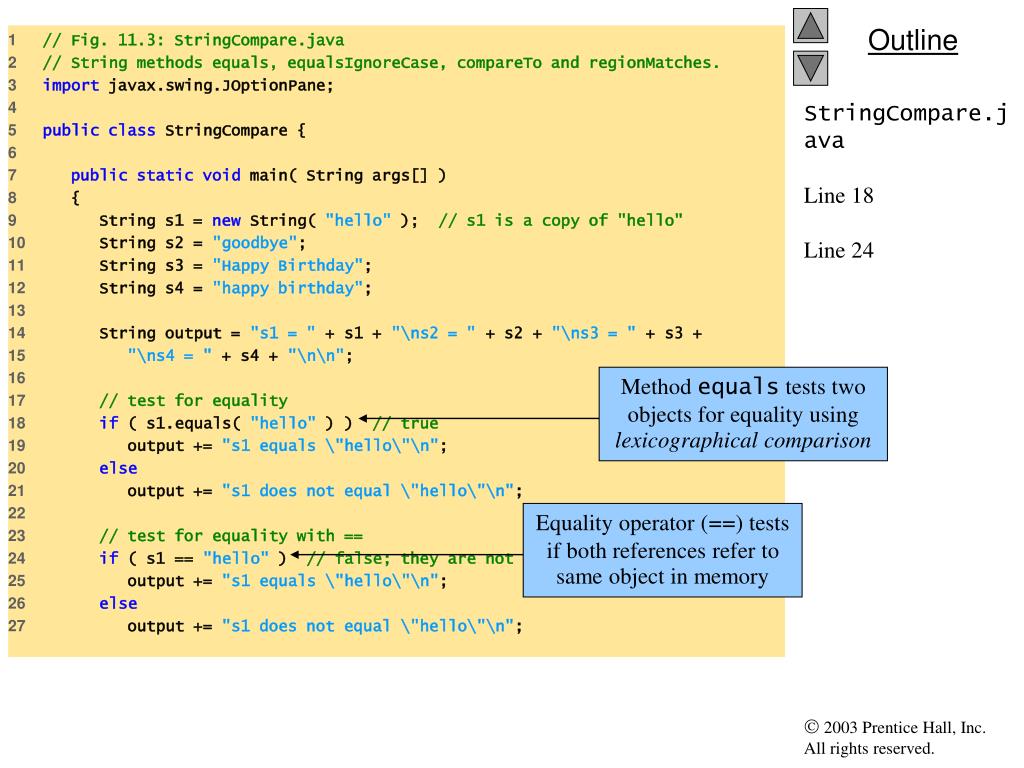
Task: Click the '// test for equality' comment on line 17
Action: tap(193, 401)
